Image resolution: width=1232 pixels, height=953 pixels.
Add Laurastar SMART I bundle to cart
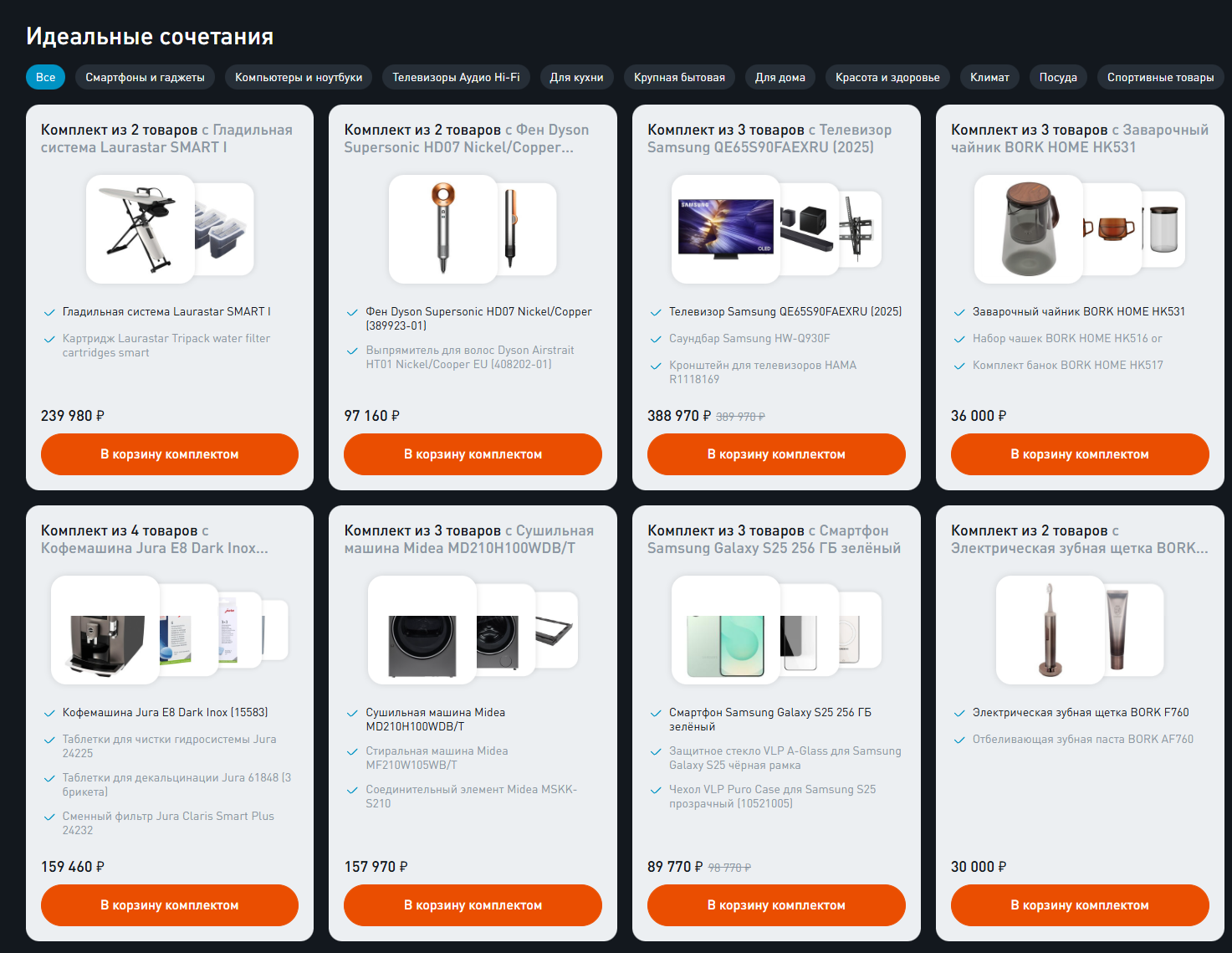click(170, 454)
